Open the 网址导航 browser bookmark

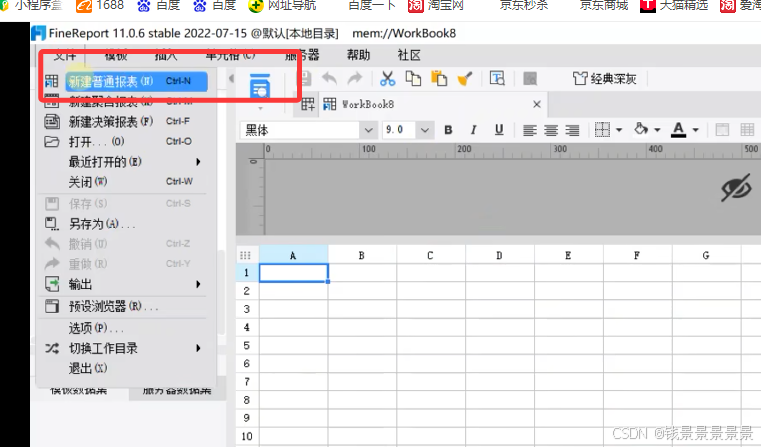(x=282, y=5)
